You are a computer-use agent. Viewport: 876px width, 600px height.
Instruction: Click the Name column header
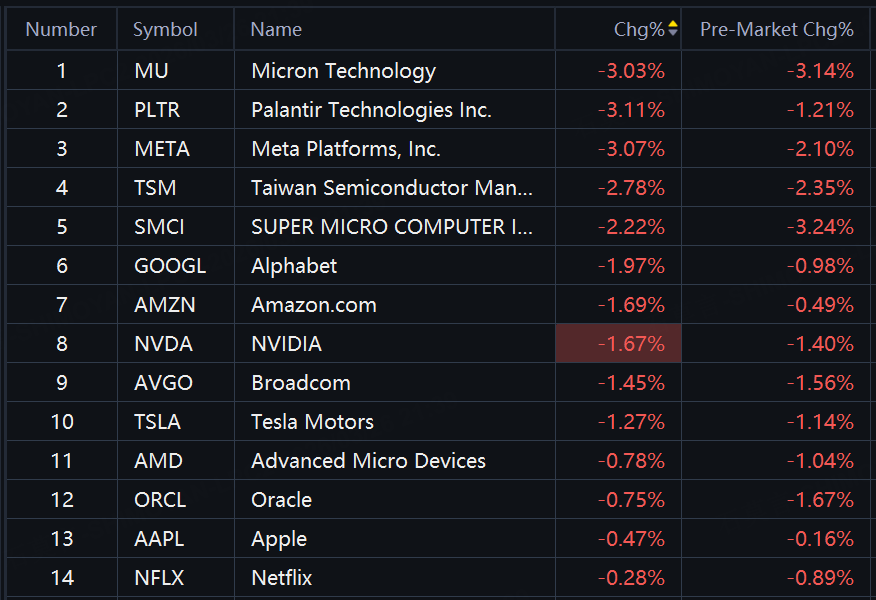tap(276, 30)
